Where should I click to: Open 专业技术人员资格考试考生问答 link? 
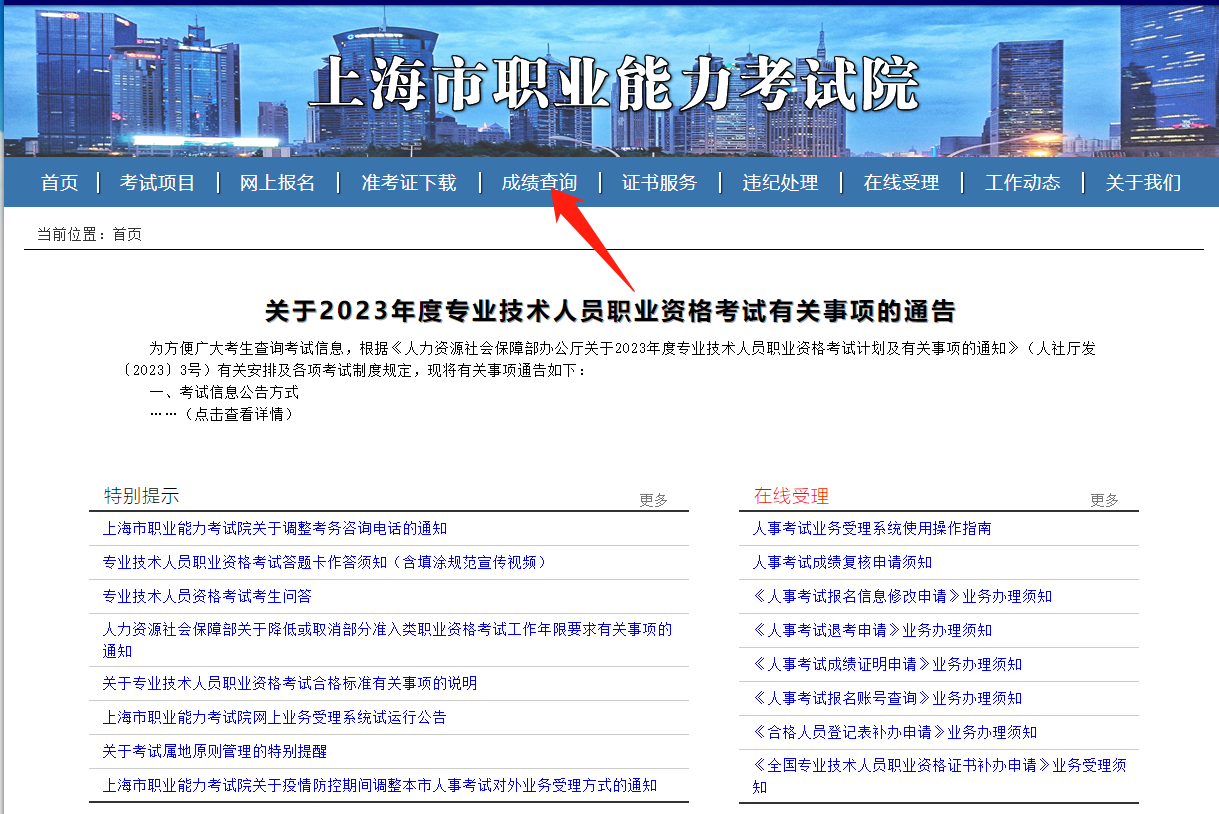click(207, 596)
